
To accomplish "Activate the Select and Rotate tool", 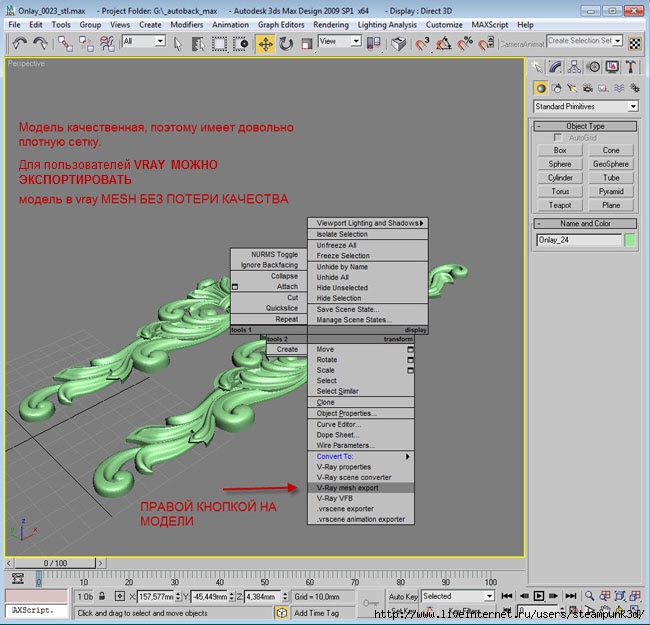I will [x=286, y=43].
